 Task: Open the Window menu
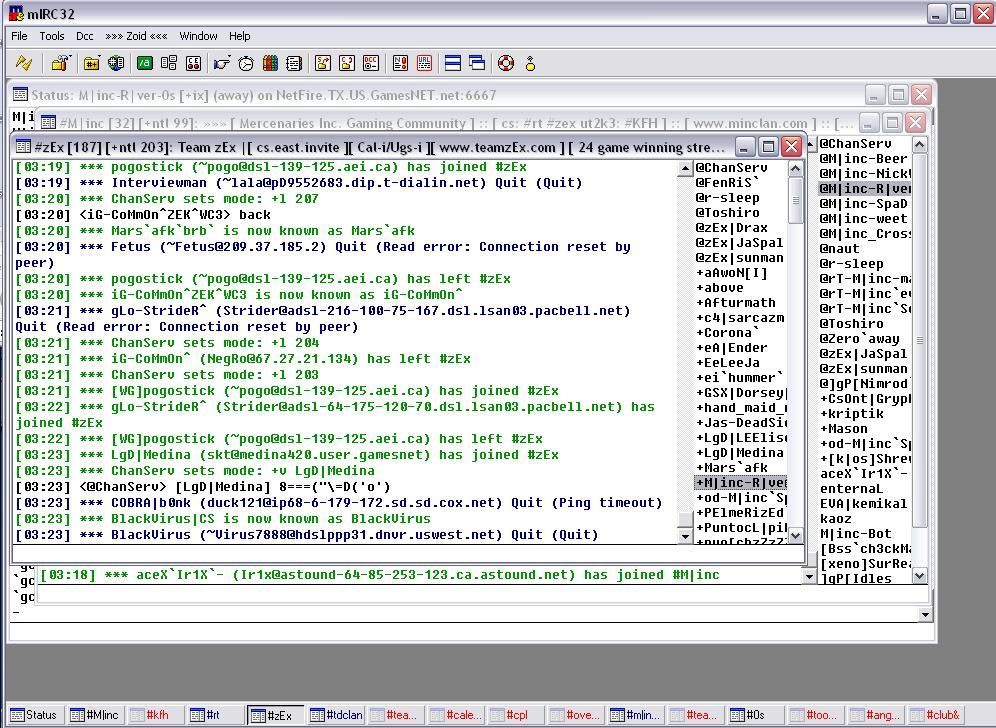tap(198, 36)
